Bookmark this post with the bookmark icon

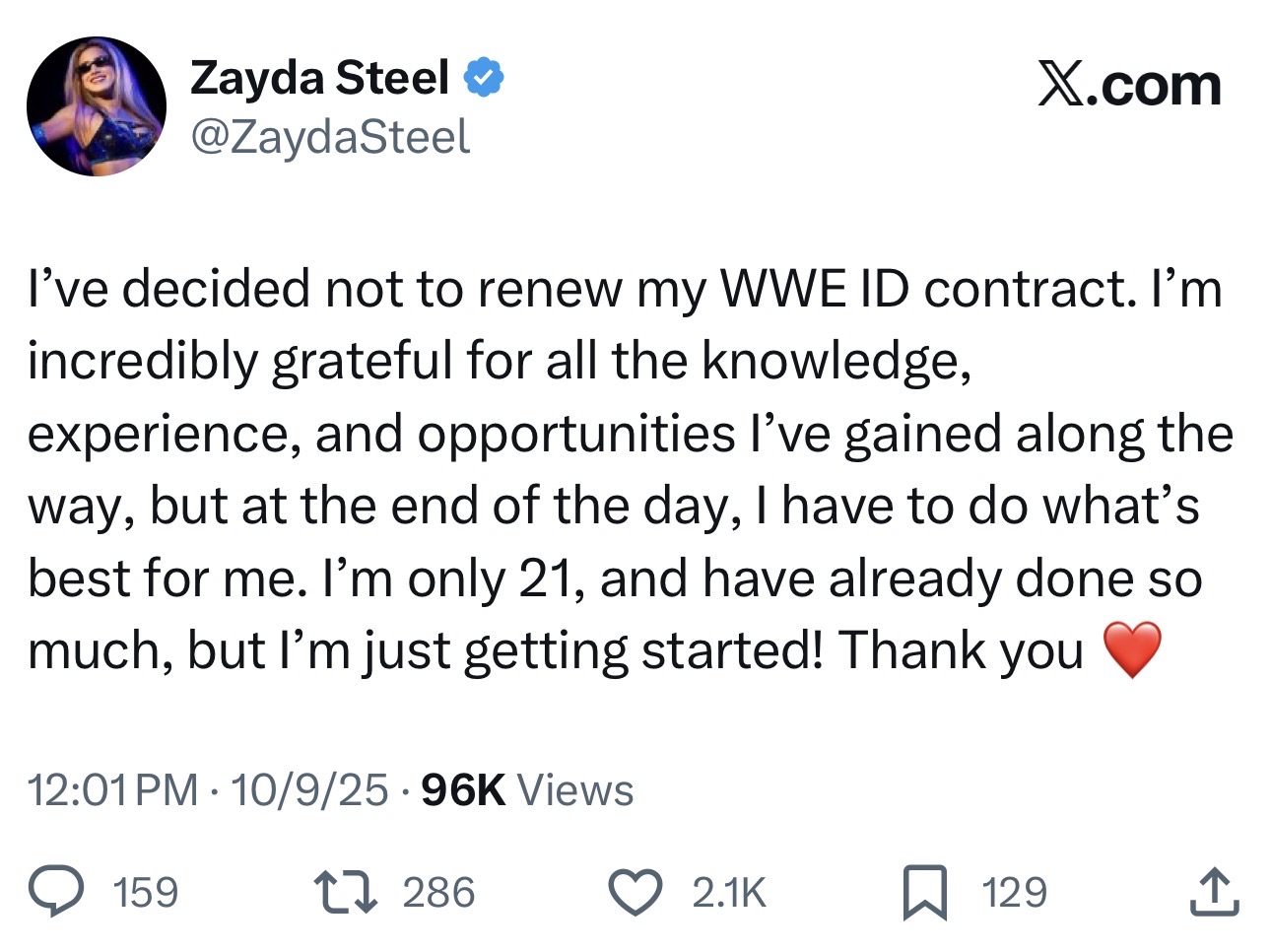pos(924,891)
